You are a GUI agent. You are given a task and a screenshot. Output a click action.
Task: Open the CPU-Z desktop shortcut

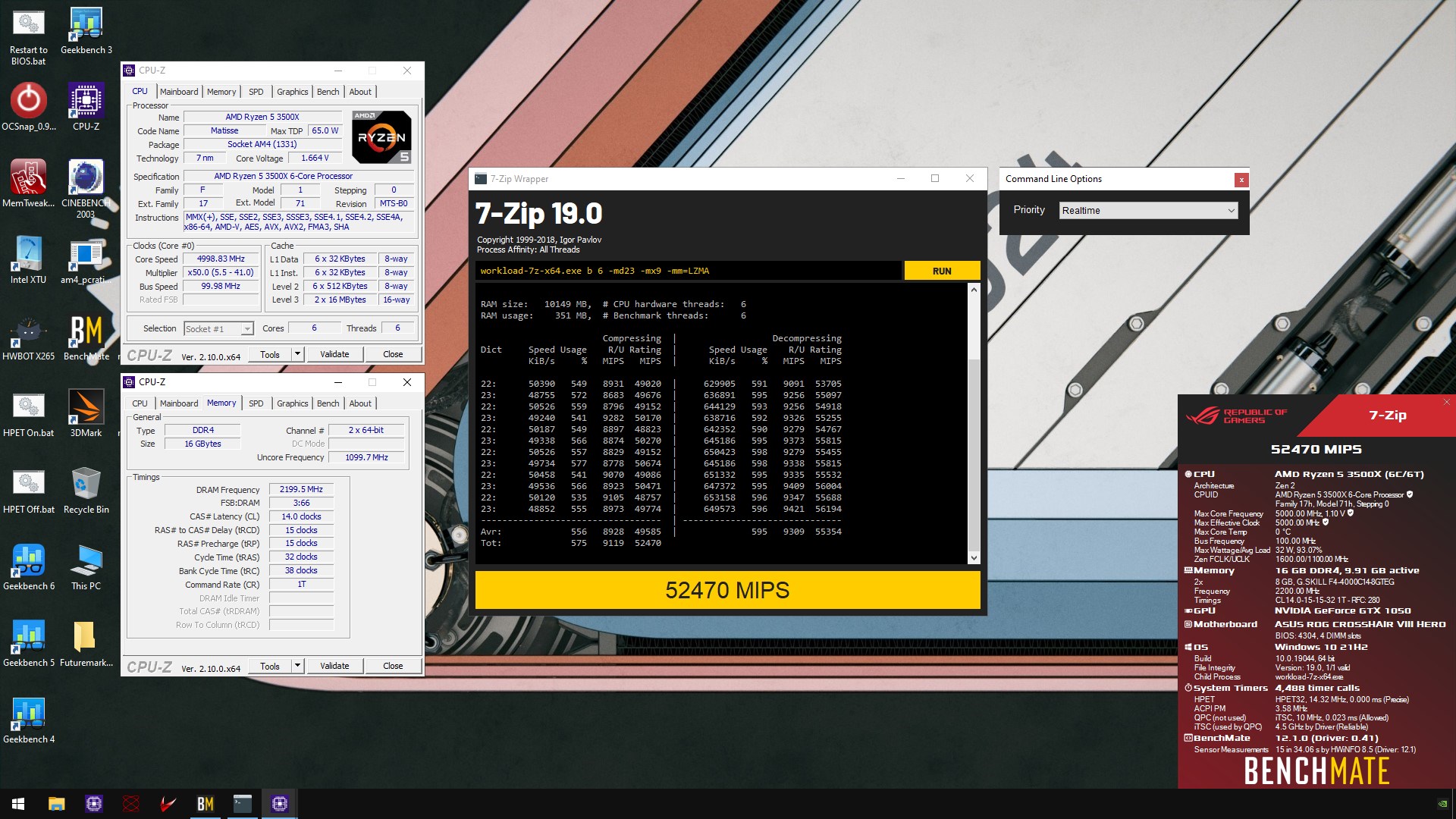coord(86,106)
